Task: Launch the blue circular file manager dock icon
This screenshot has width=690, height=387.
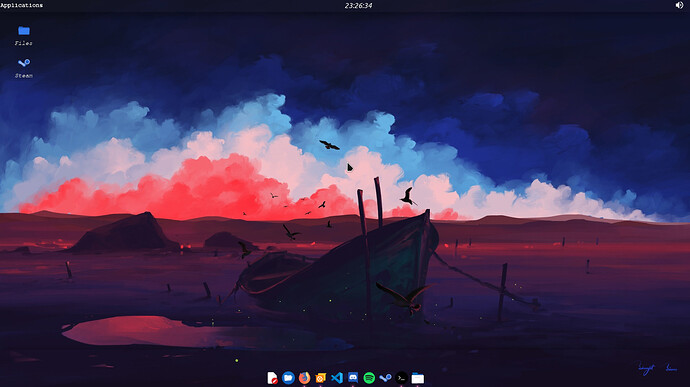Action: 288,378
